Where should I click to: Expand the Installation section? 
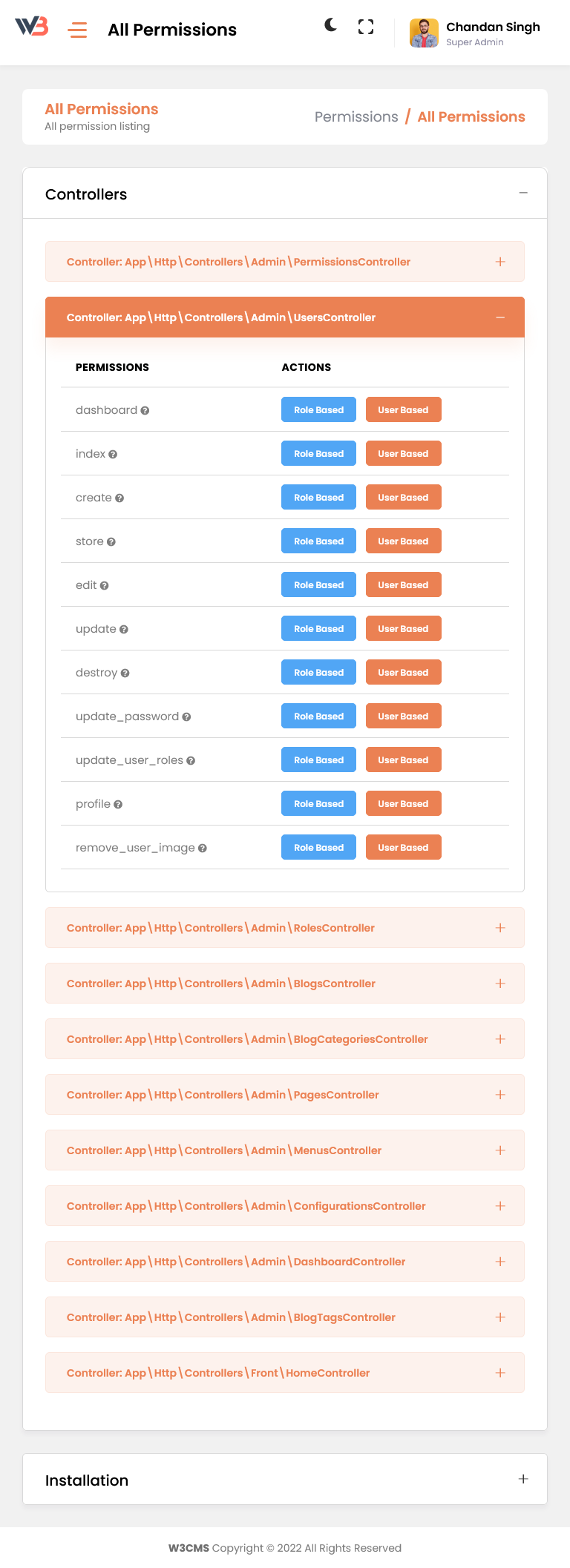(523, 1479)
